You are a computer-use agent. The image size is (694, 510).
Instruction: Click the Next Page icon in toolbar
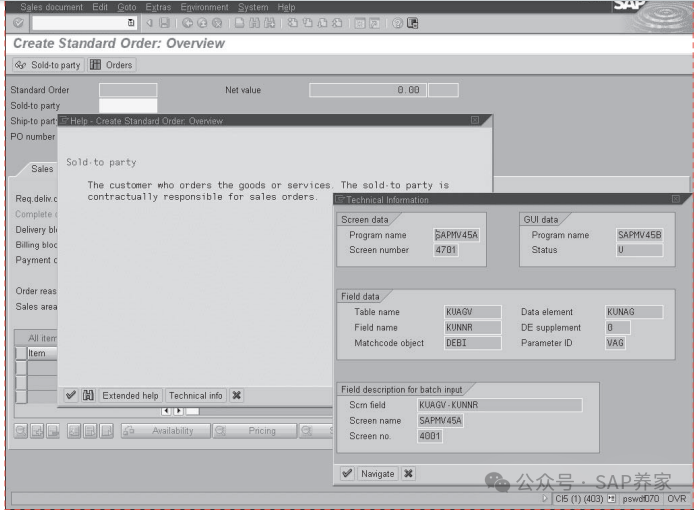click(x=322, y=23)
